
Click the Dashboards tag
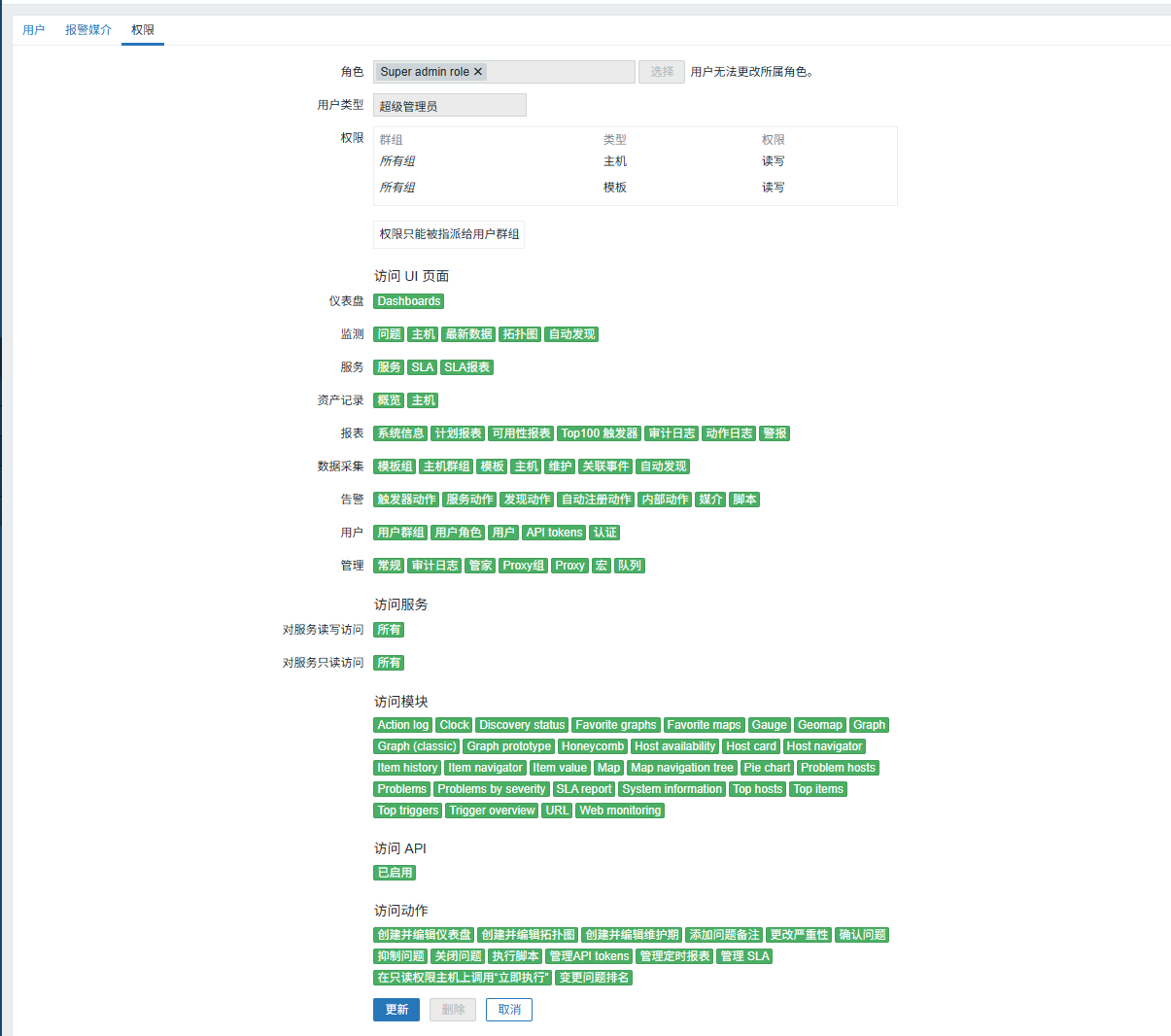(408, 301)
